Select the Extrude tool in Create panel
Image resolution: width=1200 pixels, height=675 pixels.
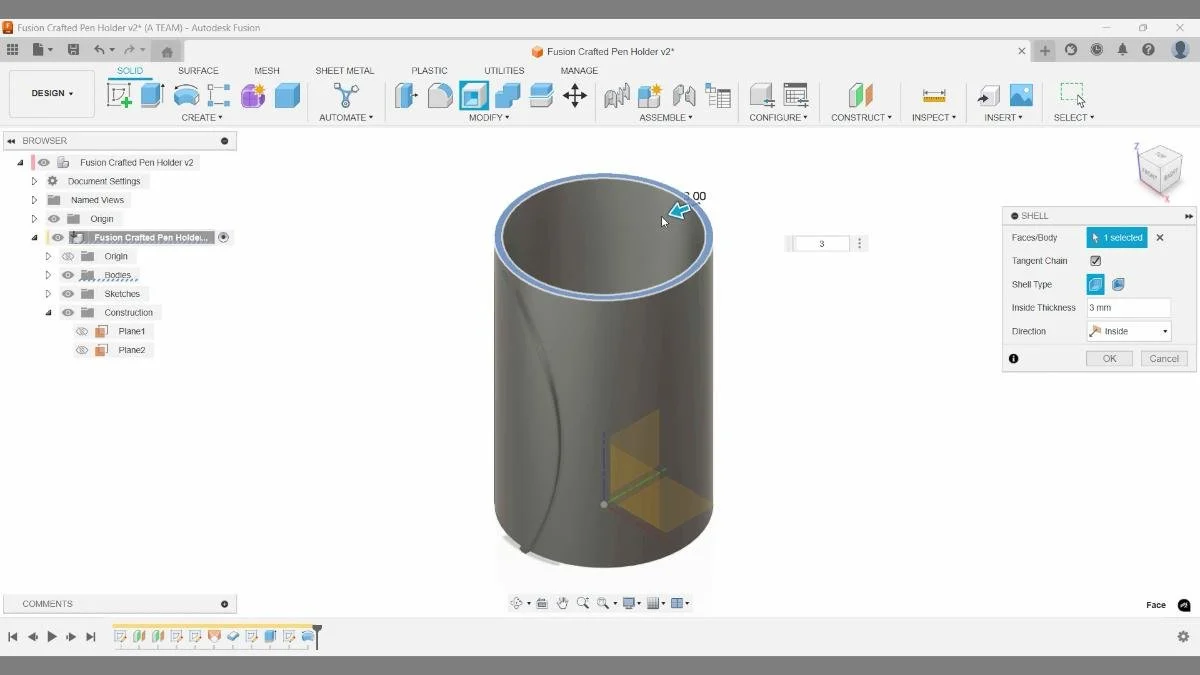tap(152, 95)
